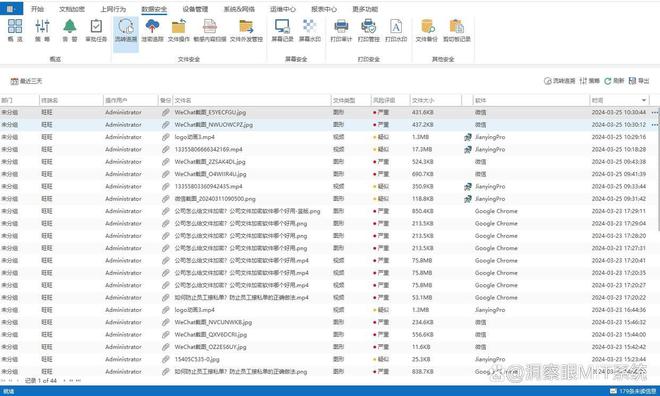
Task: Open the 最近三天 date range filter
Action: (x=26, y=81)
